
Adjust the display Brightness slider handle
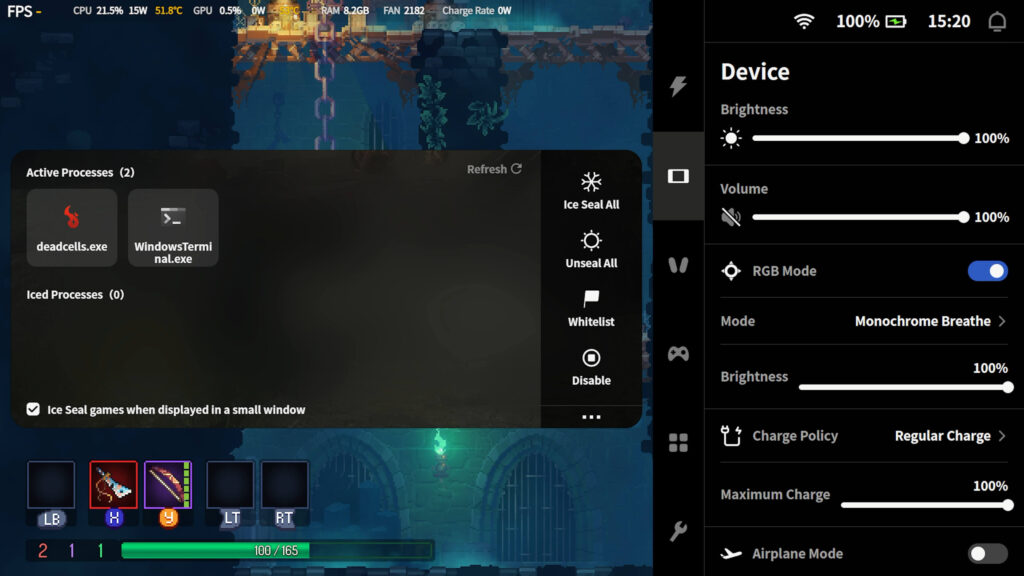pos(963,138)
